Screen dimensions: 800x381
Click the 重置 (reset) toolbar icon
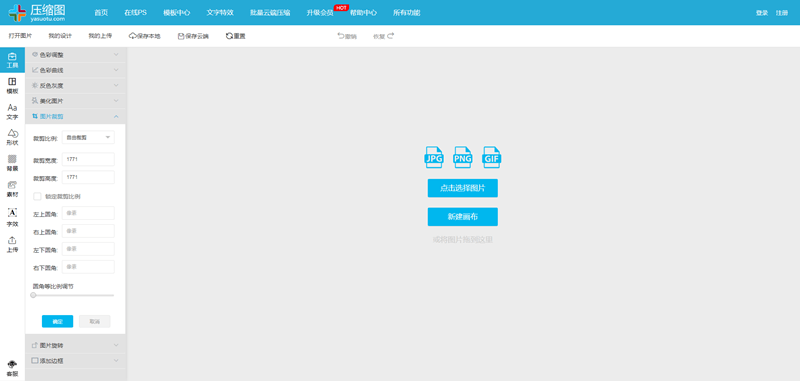click(236, 36)
